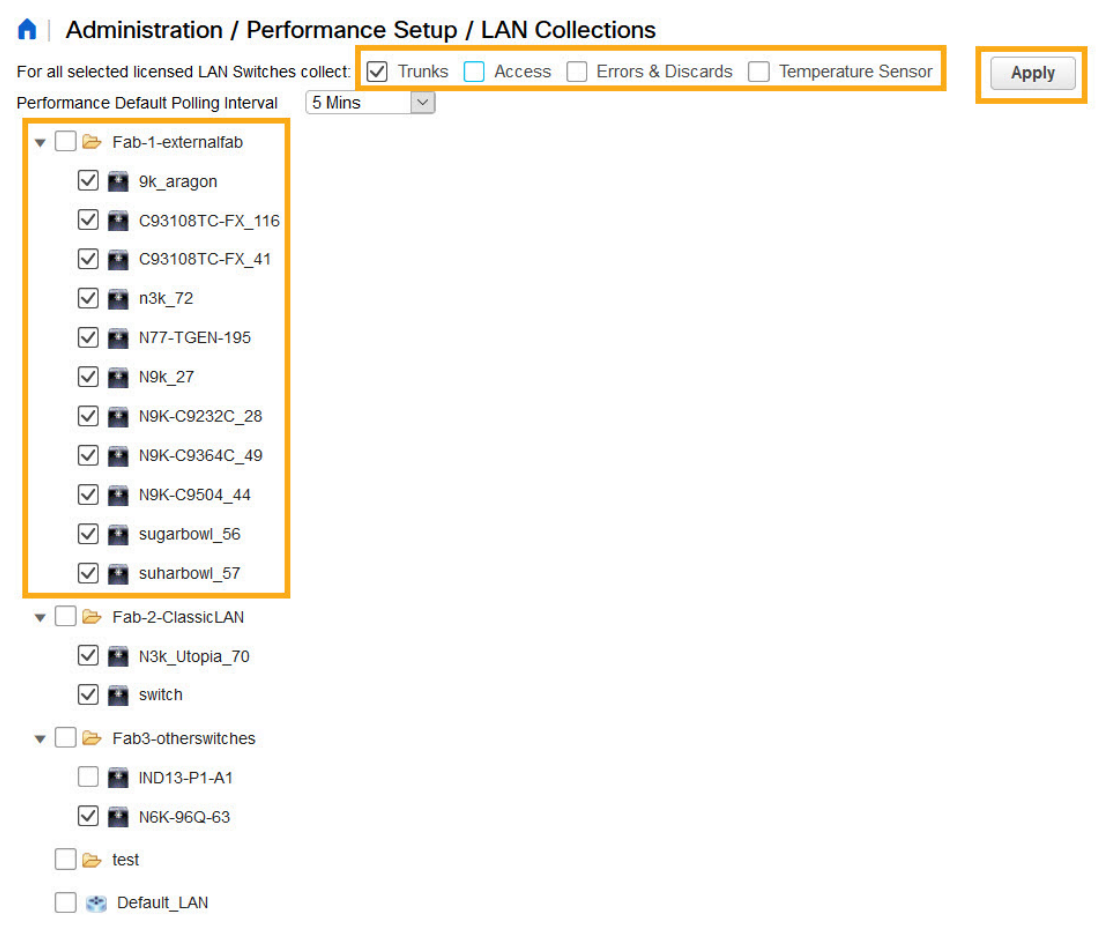The image size is (1102, 928).
Task: Uncheck the sugarbowl_56 checkbox
Action: click(x=88, y=533)
